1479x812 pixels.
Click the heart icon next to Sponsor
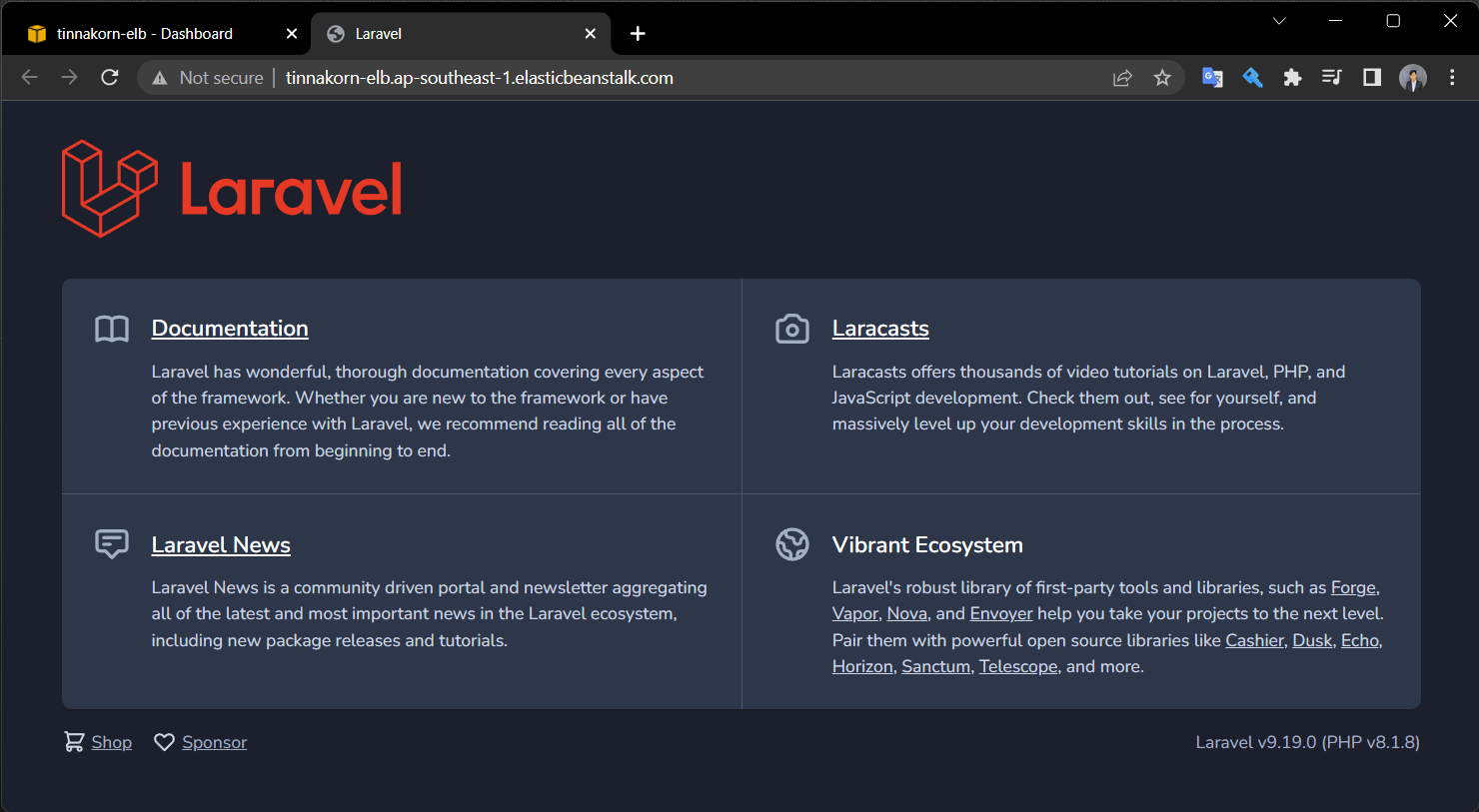pyautogui.click(x=164, y=741)
